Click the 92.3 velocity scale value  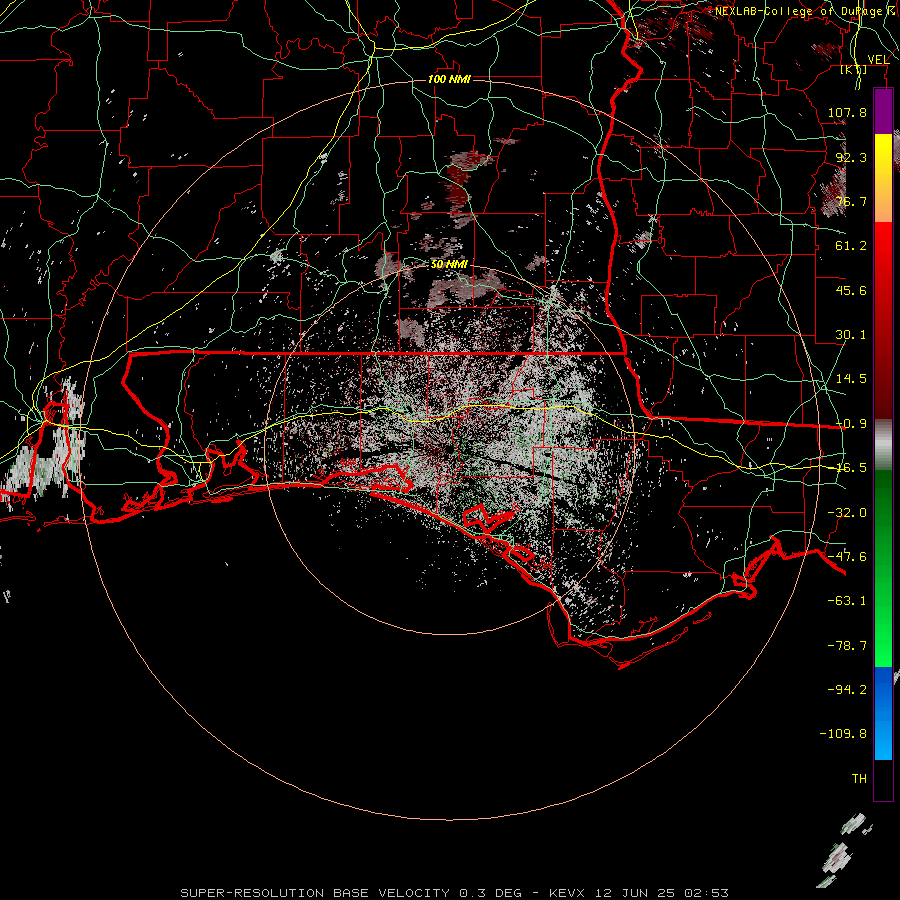(x=851, y=157)
